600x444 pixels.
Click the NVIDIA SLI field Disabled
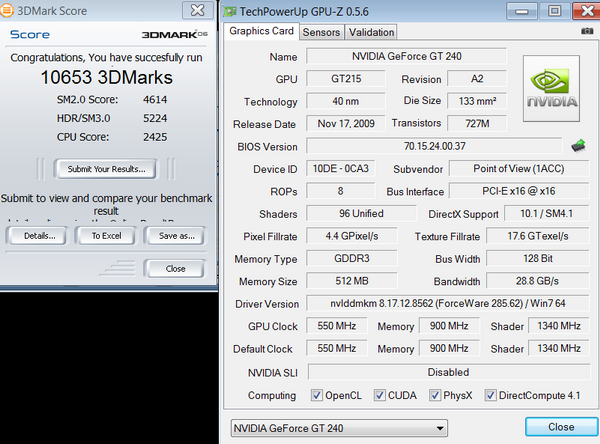coord(448,372)
